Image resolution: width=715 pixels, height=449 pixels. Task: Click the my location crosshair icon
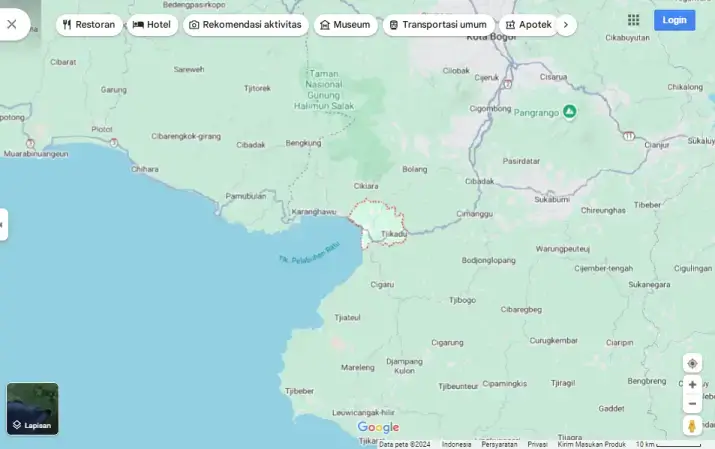click(692, 363)
